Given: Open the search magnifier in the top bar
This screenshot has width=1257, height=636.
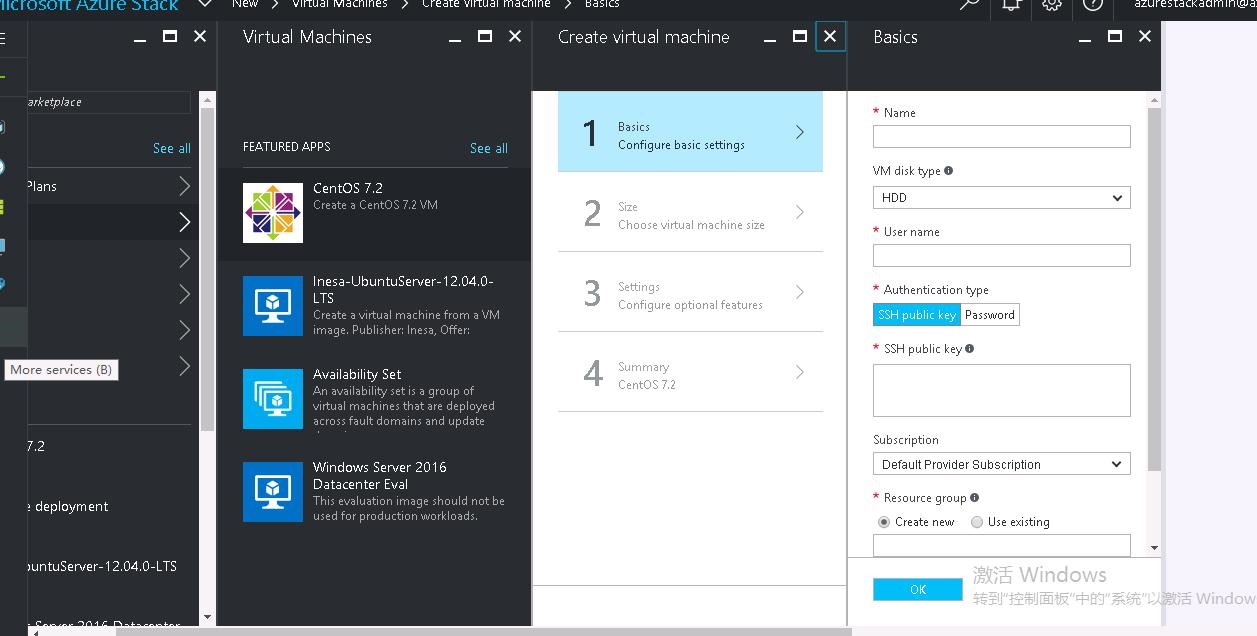Looking at the screenshot, I should tap(968, 5).
